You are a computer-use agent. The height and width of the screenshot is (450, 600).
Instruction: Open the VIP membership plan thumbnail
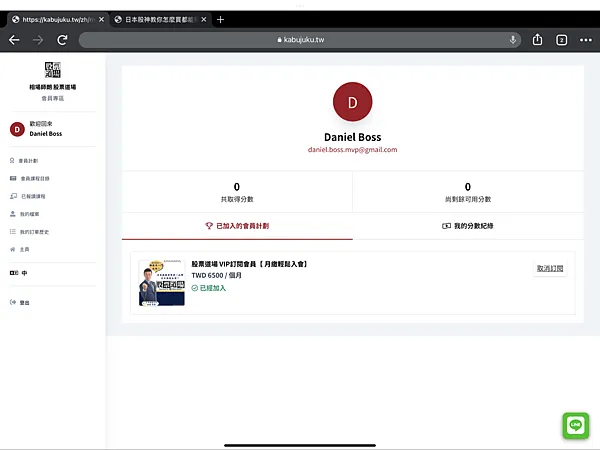(x=161, y=283)
